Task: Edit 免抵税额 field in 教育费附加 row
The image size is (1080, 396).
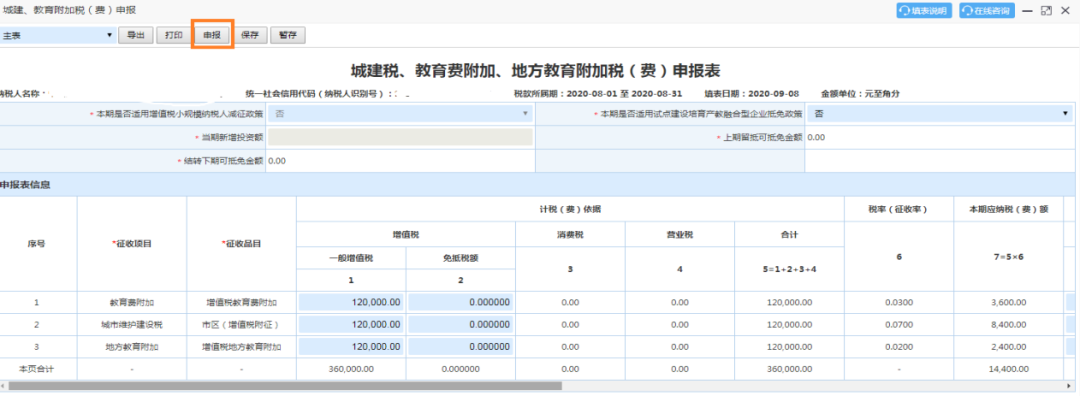Action: (x=461, y=302)
